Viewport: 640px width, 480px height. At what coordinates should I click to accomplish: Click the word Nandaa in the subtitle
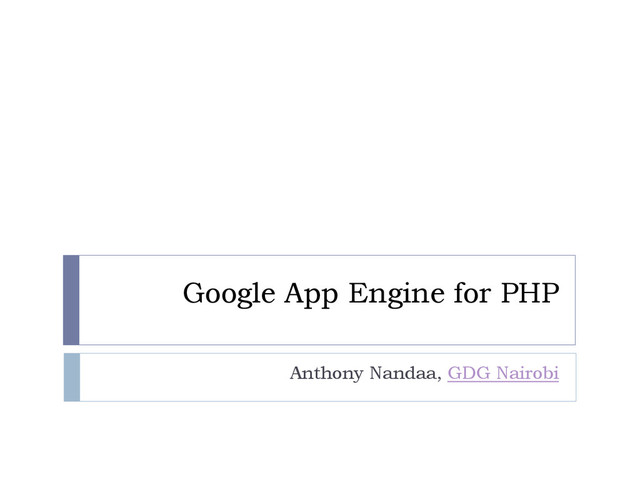403,373
